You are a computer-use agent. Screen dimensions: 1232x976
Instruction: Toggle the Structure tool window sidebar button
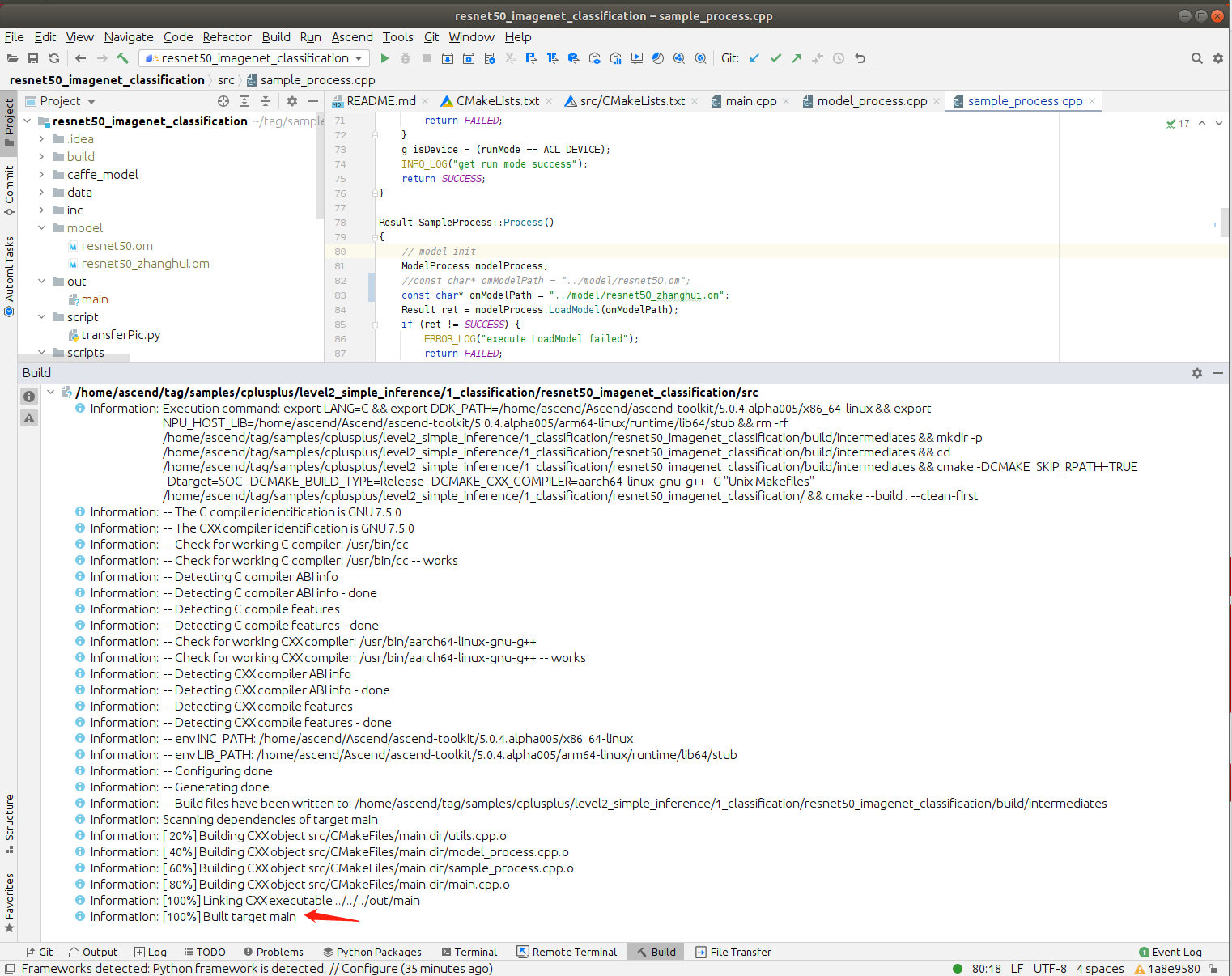(x=9, y=823)
